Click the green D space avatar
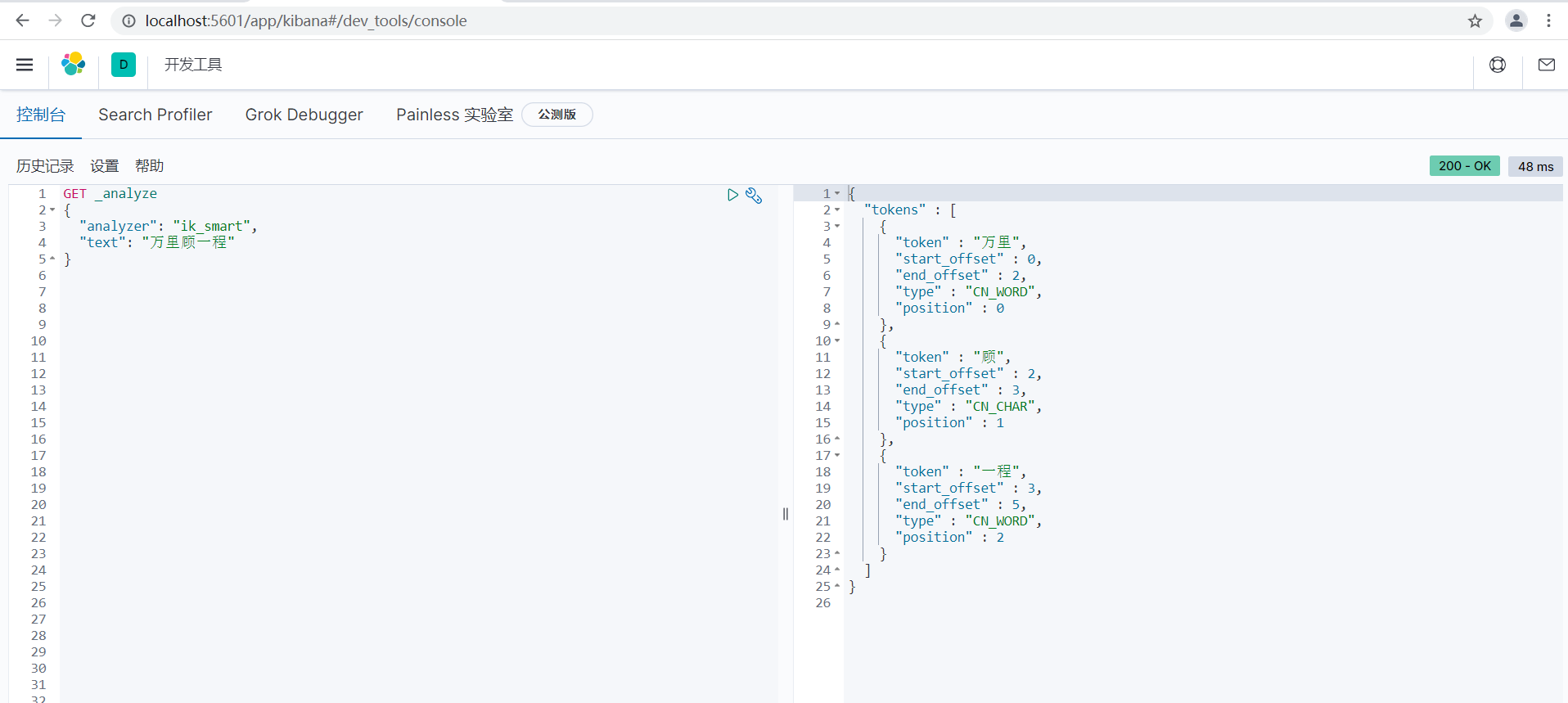 pyautogui.click(x=124, y=65)
